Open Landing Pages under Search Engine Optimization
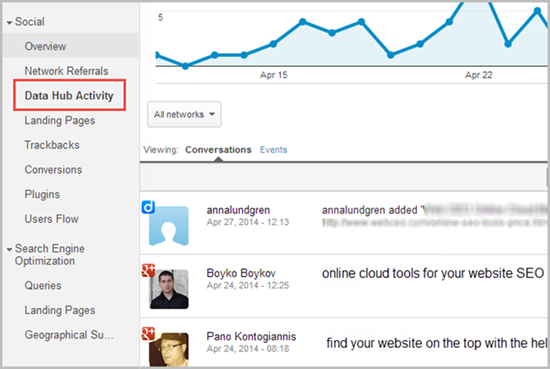 click(60, 310)
